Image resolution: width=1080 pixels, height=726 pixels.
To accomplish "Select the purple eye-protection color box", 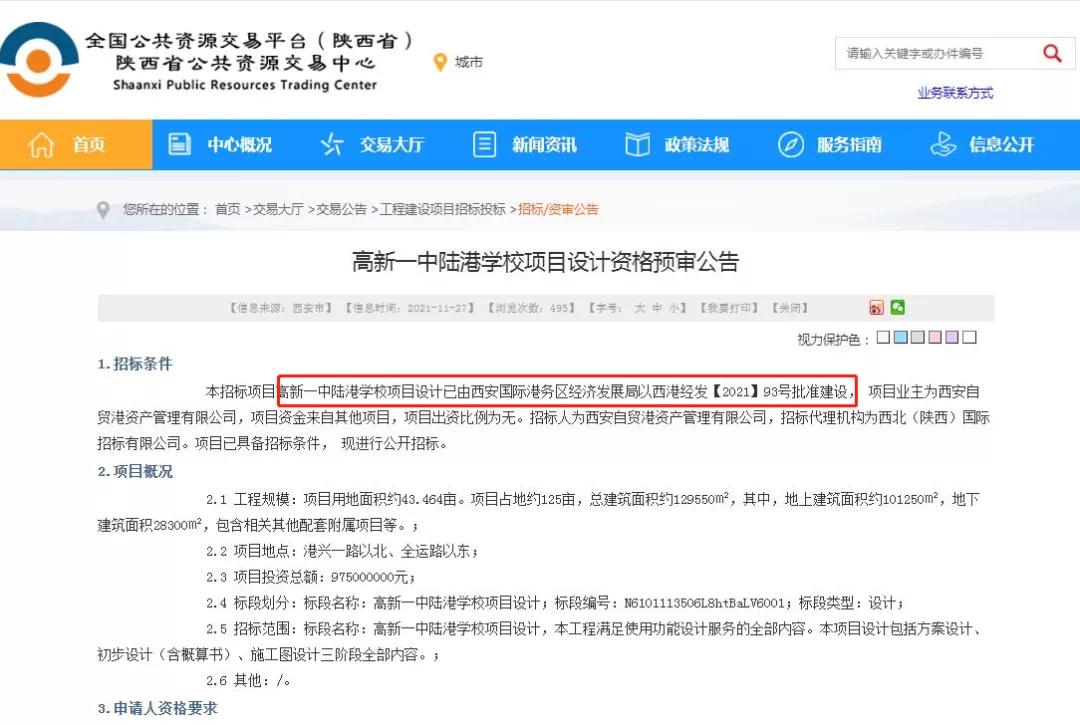I will point(952,337).
